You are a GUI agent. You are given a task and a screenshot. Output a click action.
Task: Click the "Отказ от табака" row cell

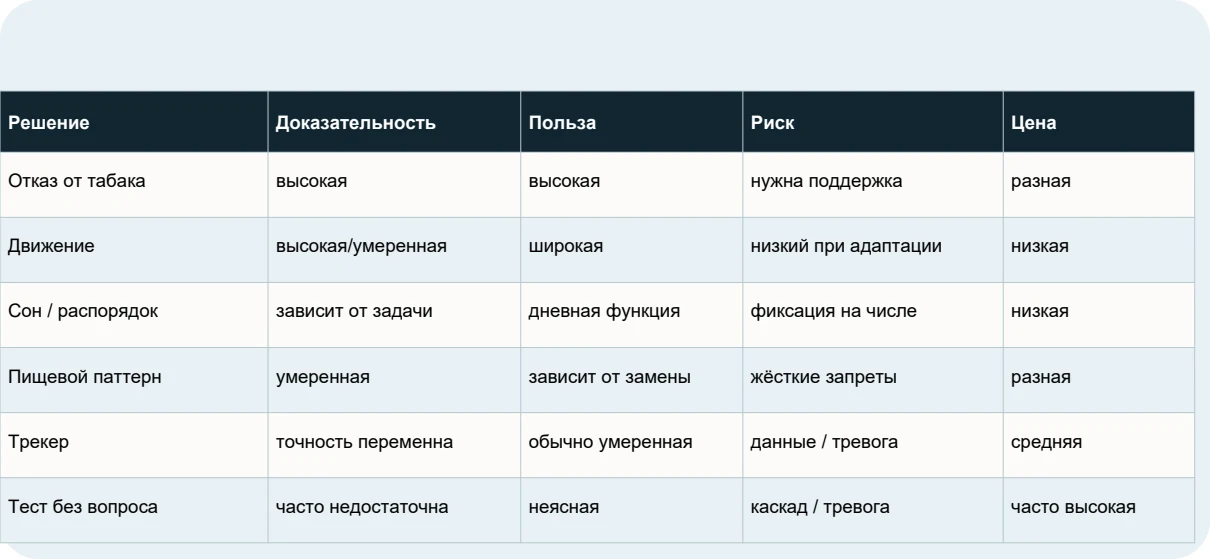(134, 183)
